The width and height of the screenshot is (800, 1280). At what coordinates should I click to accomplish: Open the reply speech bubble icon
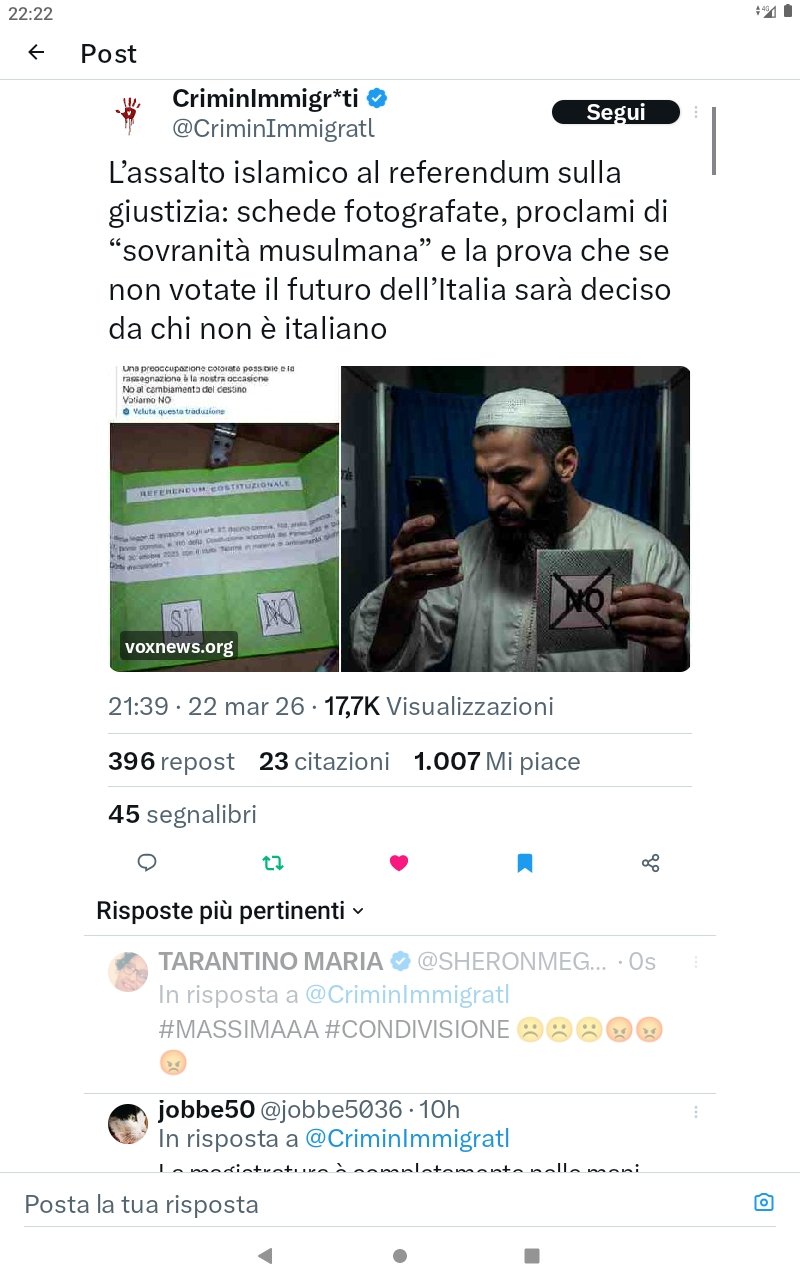tap(147, 863)
